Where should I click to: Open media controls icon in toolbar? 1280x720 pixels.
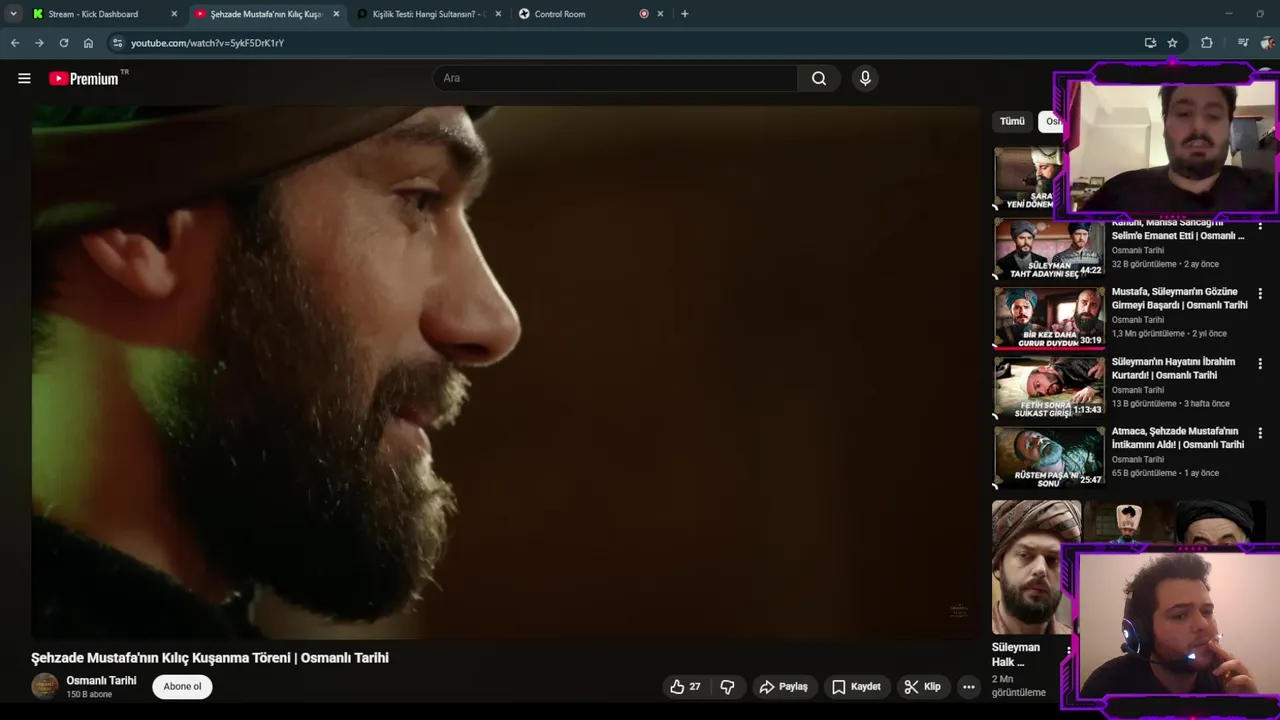(x=1243, y=43)
